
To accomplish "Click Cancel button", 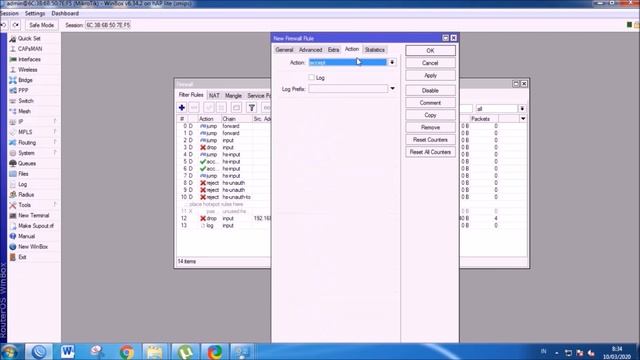I will coord(430,63).
